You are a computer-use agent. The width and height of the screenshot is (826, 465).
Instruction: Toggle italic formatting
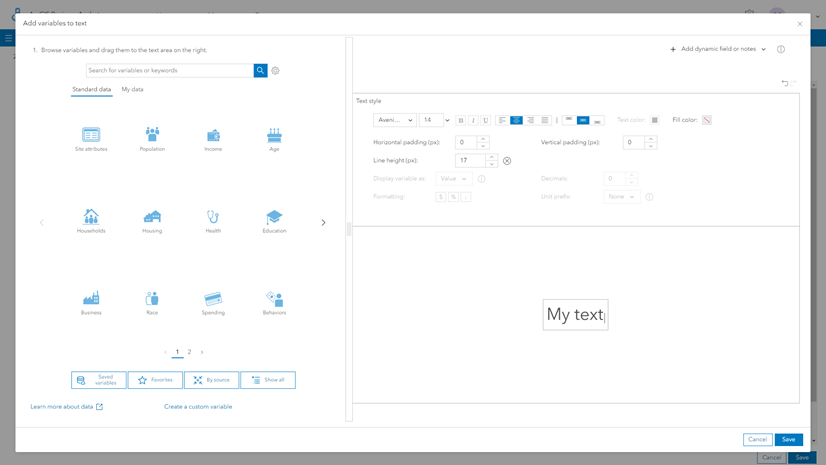pos(473,120)
